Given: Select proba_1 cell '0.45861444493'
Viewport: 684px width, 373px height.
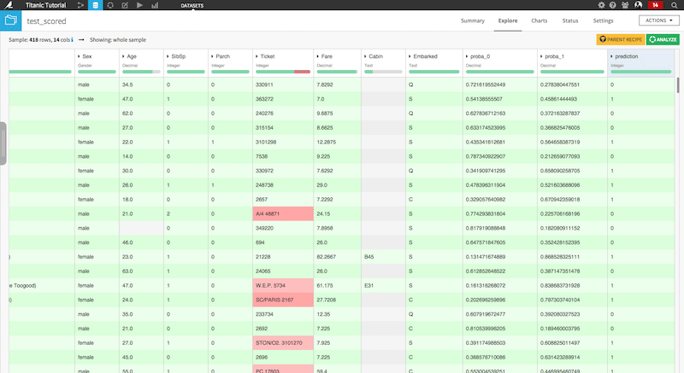Looking at the screenshot, I should point(572,99).
